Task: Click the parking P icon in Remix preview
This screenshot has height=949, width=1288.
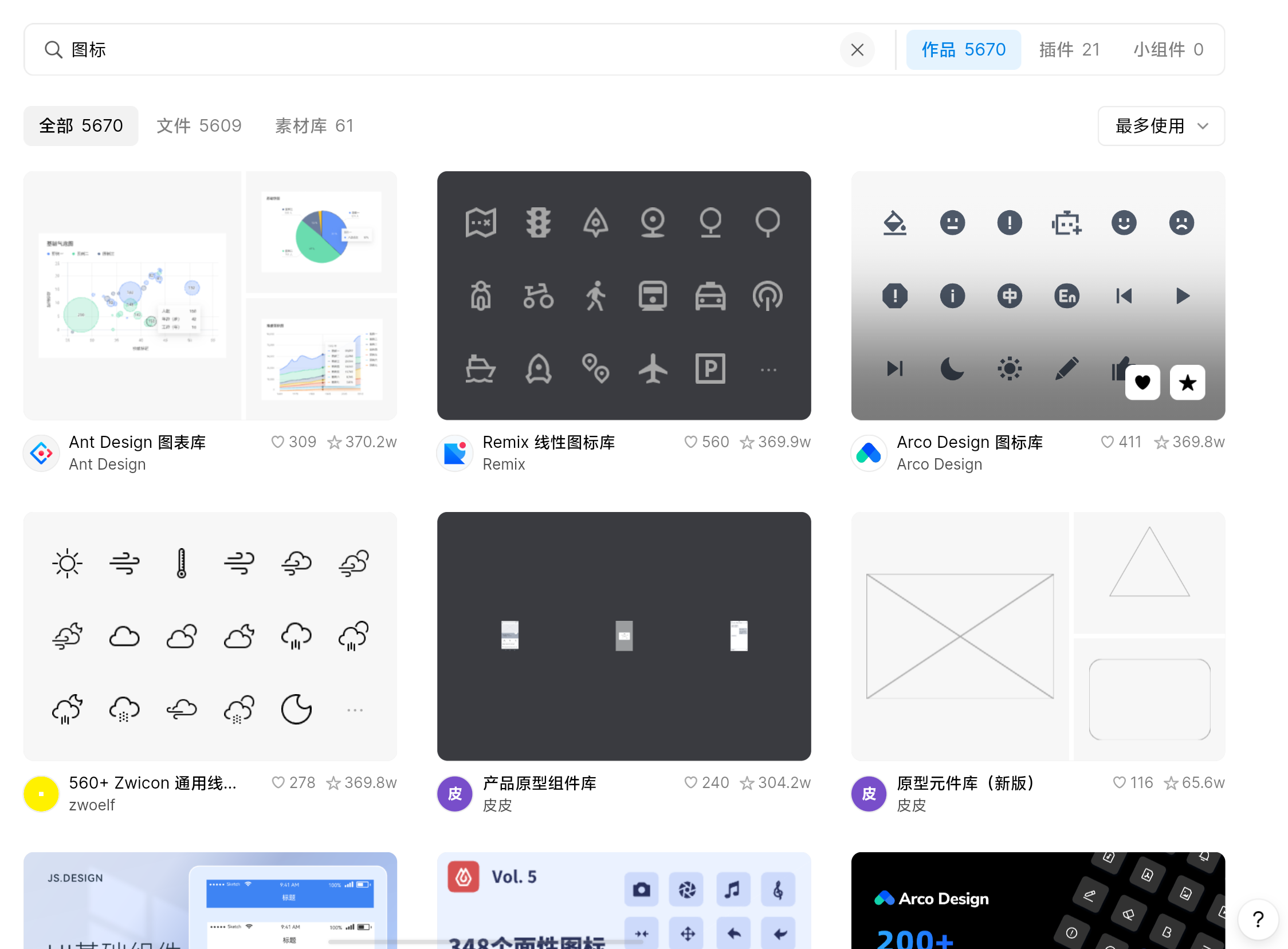Action: point(710,369)
